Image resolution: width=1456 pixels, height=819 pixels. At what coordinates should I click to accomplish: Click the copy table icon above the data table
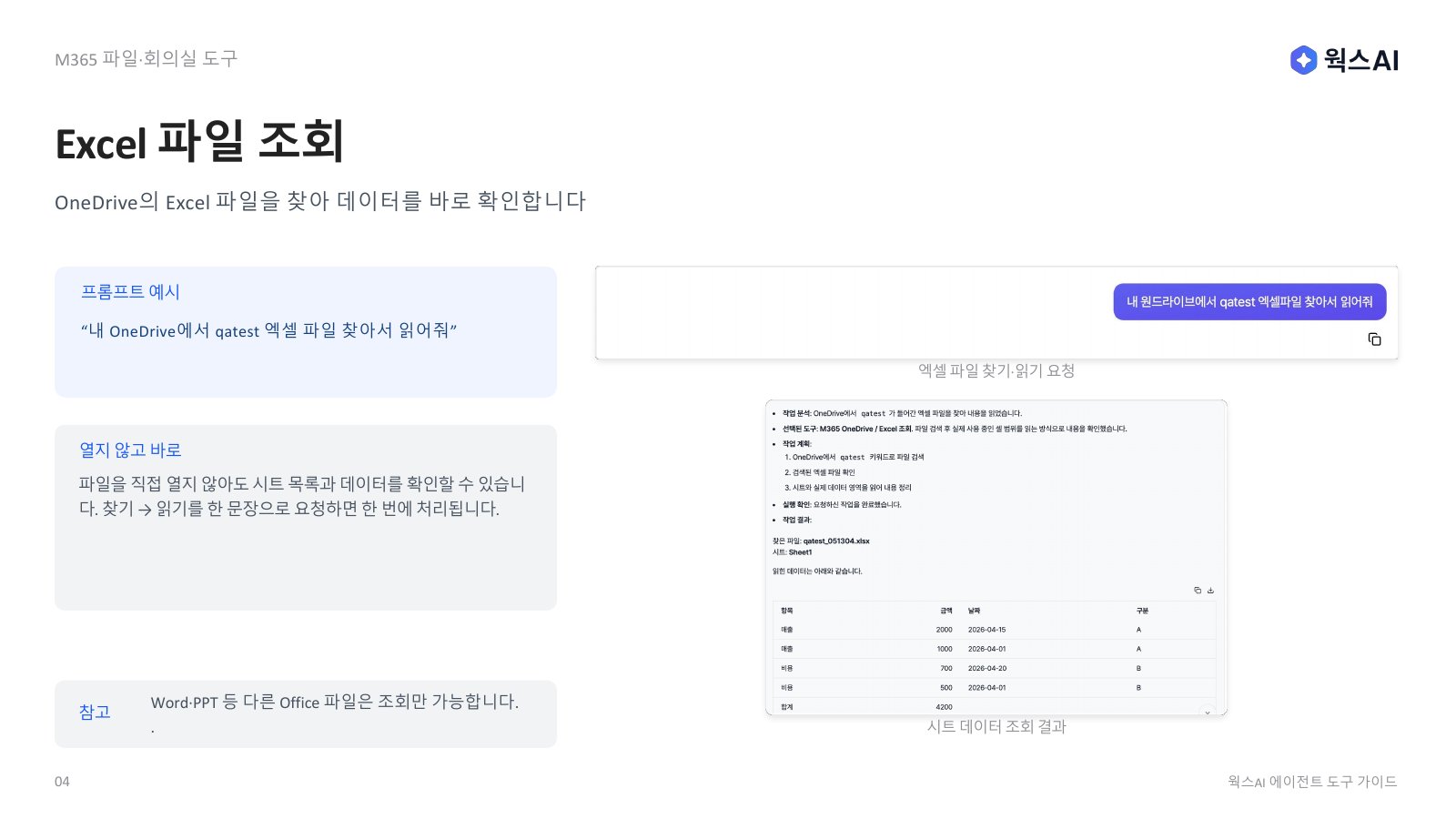1198,591
